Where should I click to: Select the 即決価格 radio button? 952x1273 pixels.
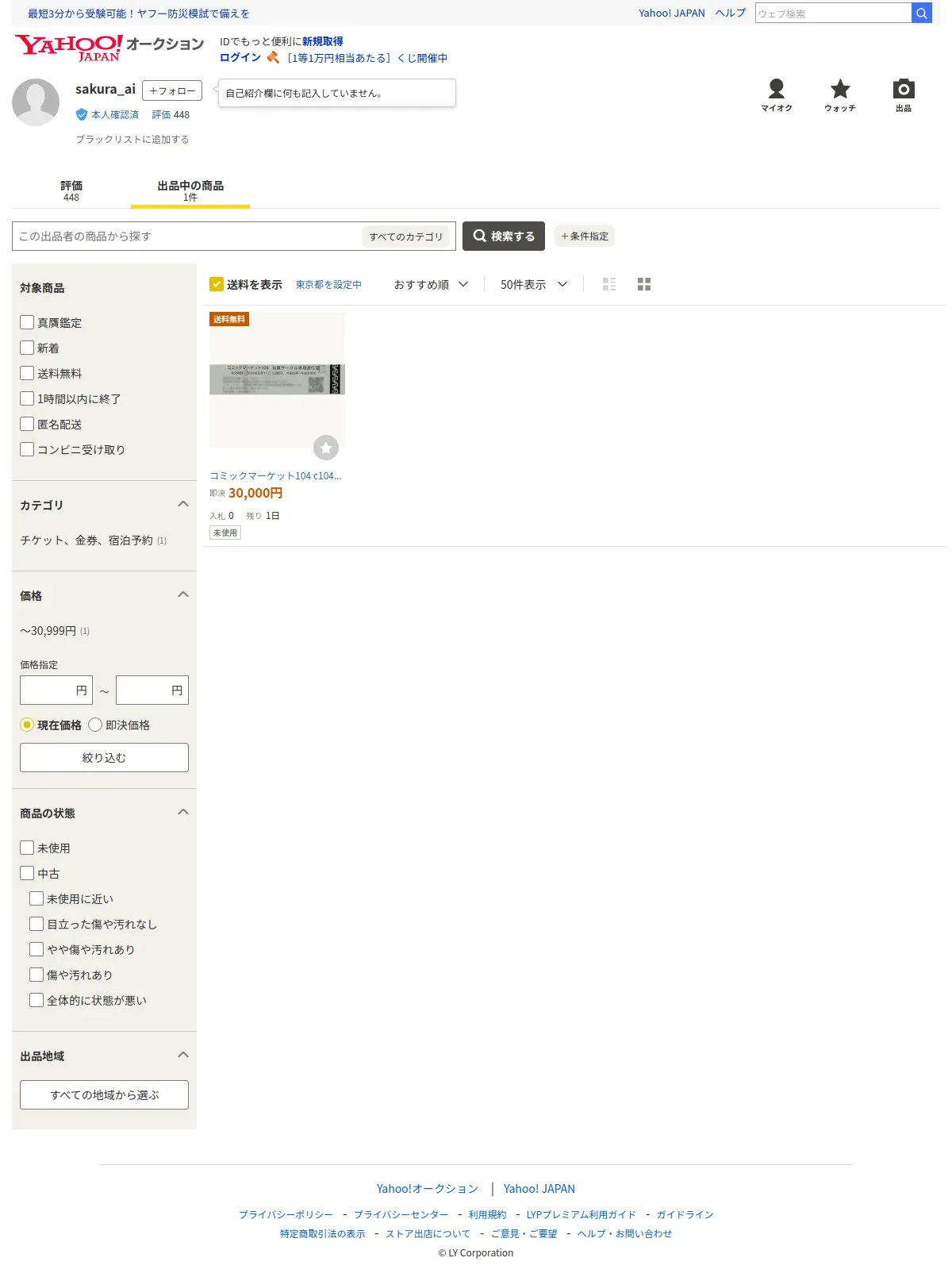[x=95, y=725]
